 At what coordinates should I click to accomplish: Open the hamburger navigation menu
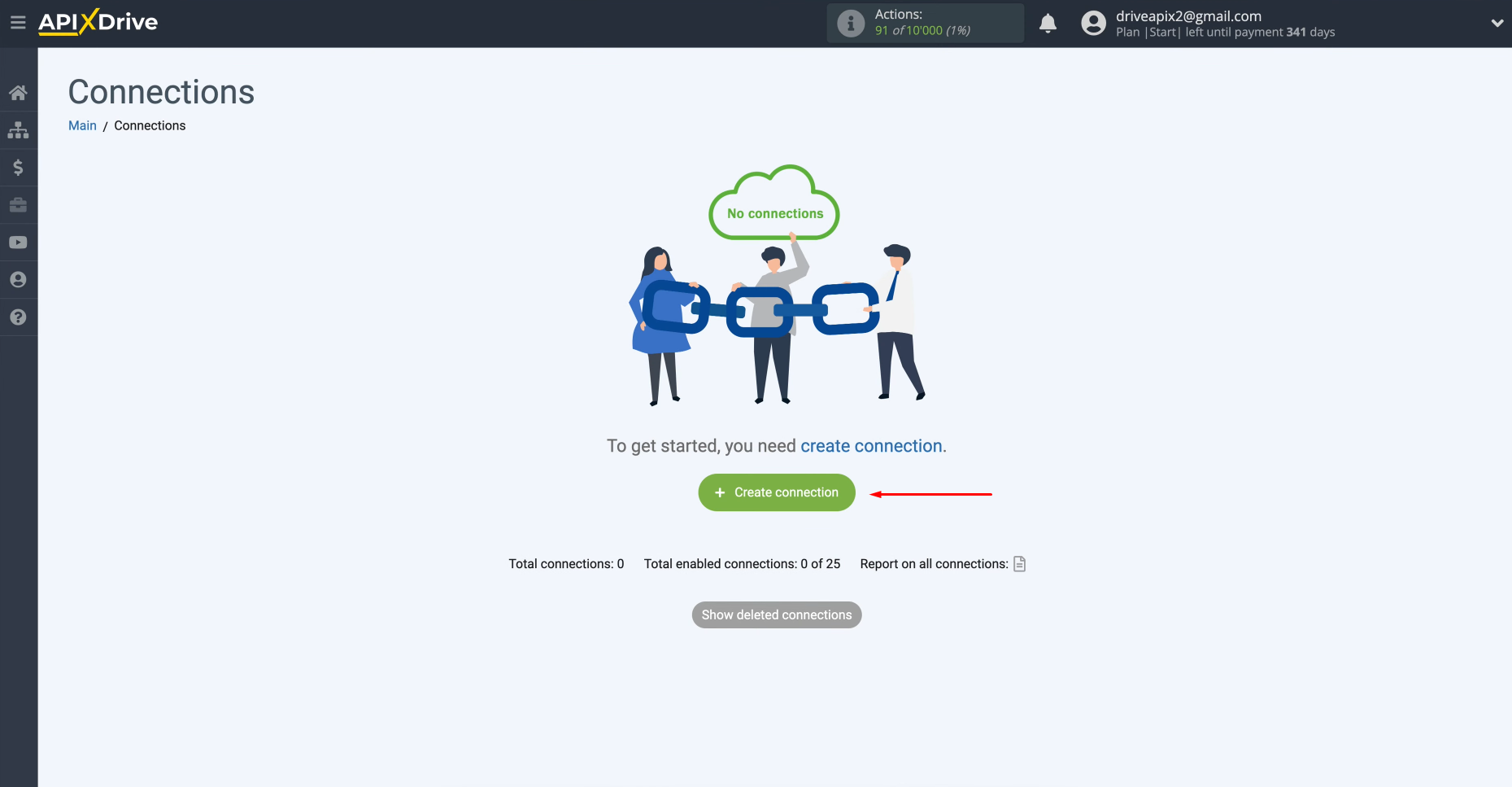[x=18, y=22]
